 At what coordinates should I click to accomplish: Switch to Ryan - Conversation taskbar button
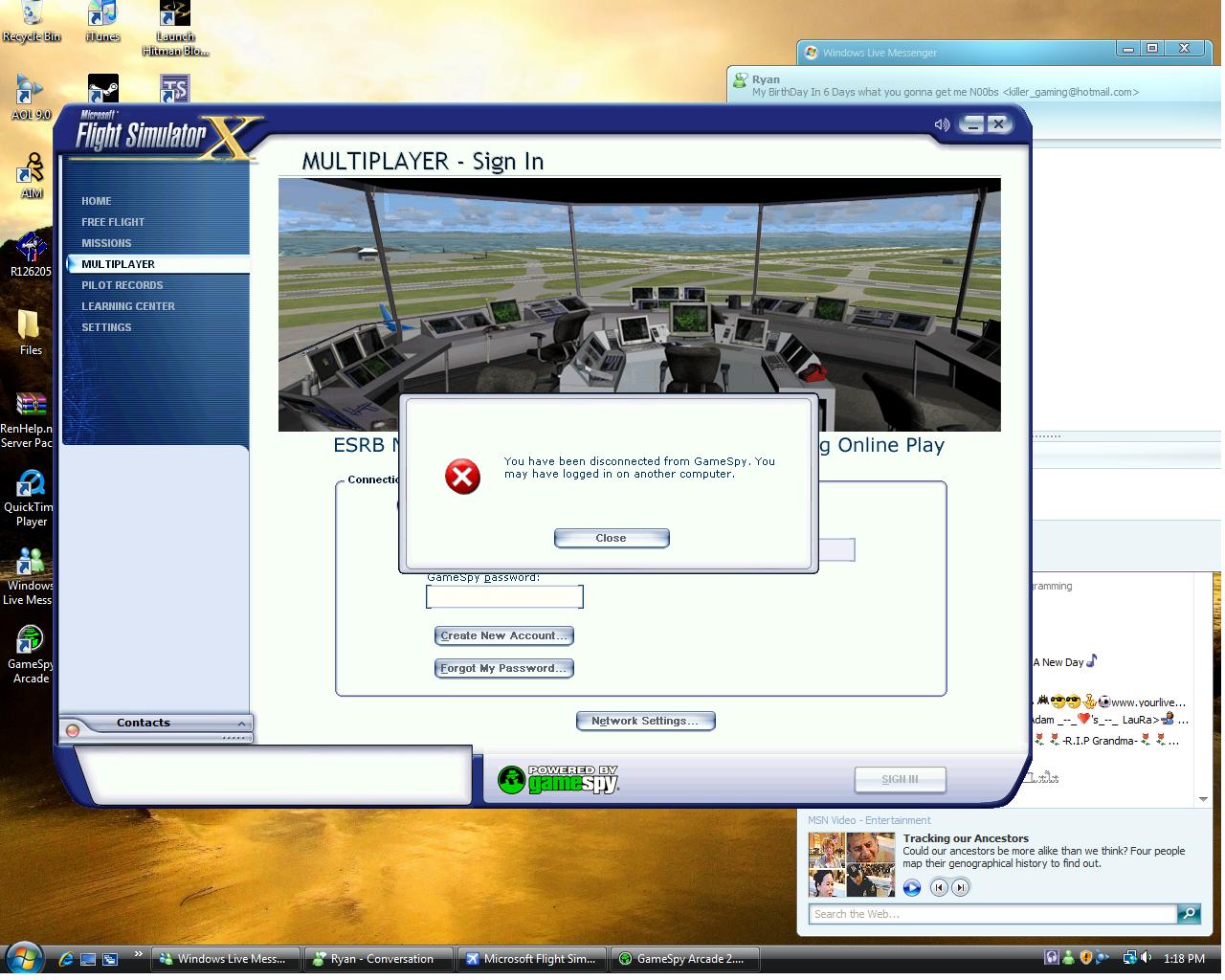380,959
